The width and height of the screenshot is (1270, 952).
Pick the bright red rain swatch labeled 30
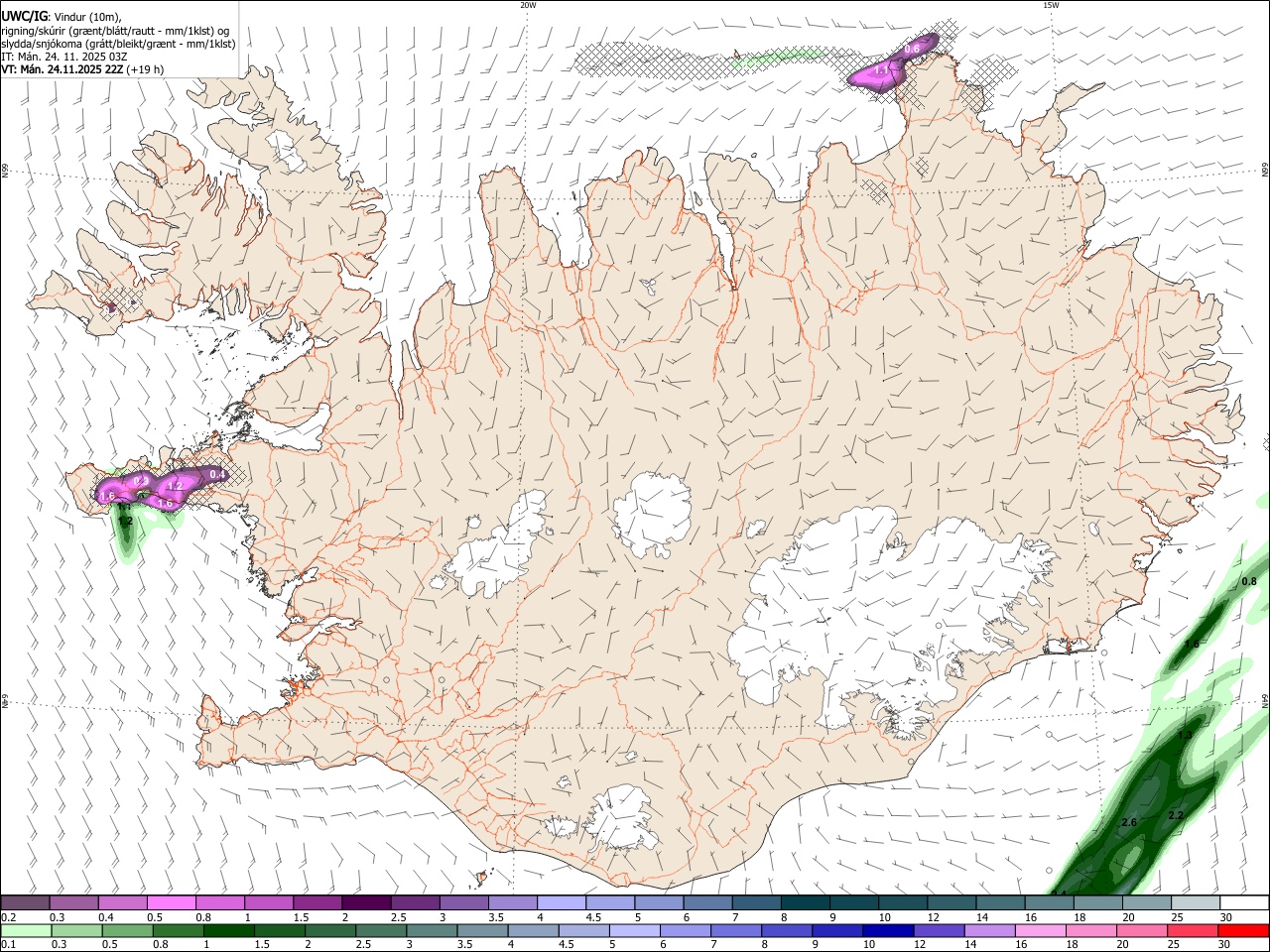1243,930
